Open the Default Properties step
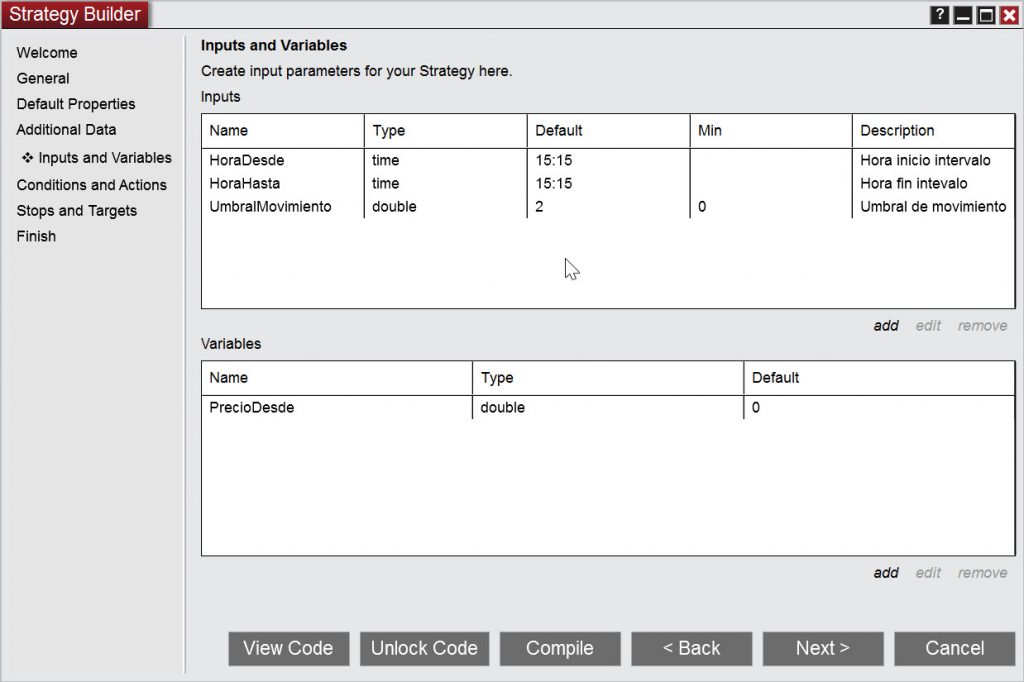The width and height of the screenshot is (1024, 682). point(76,104)
